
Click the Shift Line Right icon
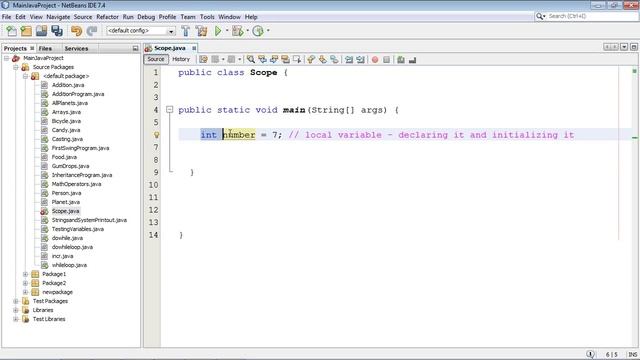(360, 60)
